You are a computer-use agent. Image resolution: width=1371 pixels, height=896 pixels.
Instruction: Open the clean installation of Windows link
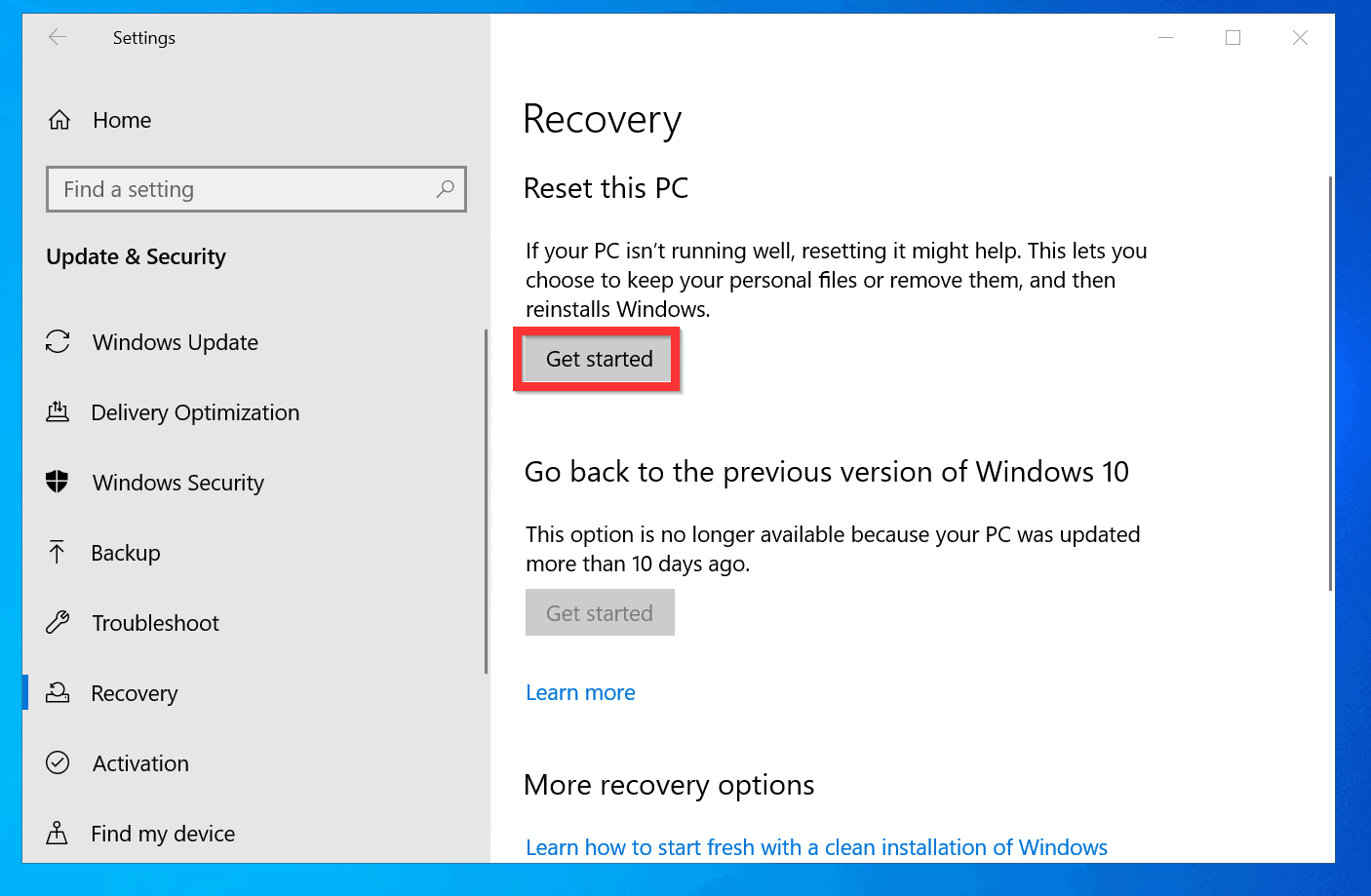(x=816, y=846)
